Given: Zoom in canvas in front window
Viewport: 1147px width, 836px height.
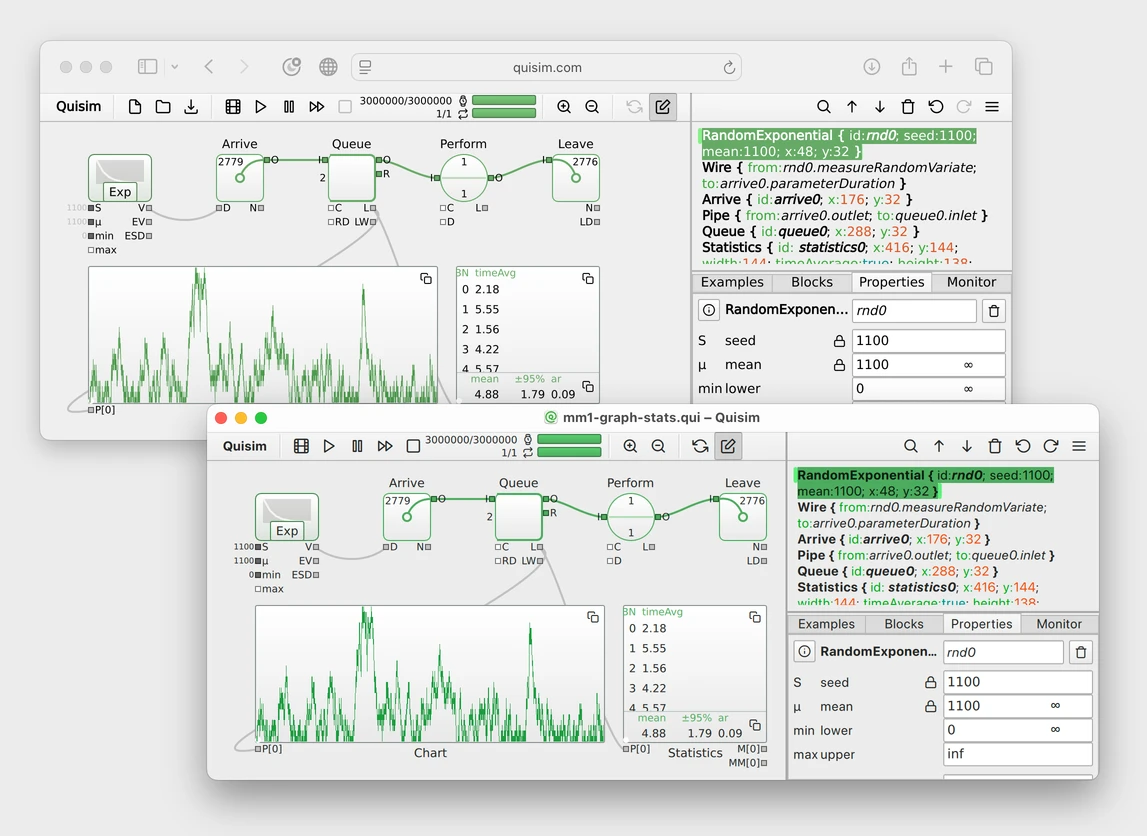Looking at the screenshot, I should [630, 446].
